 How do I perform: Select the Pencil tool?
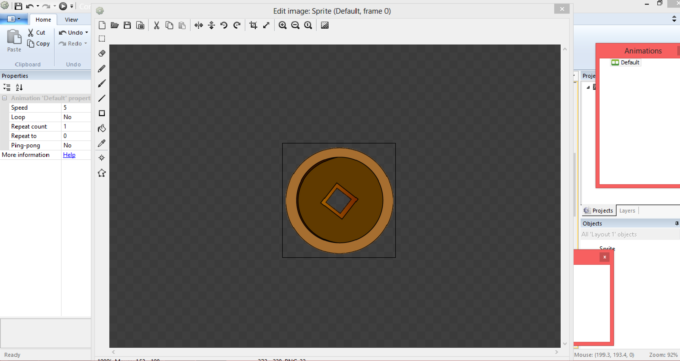tap(102, 69)
